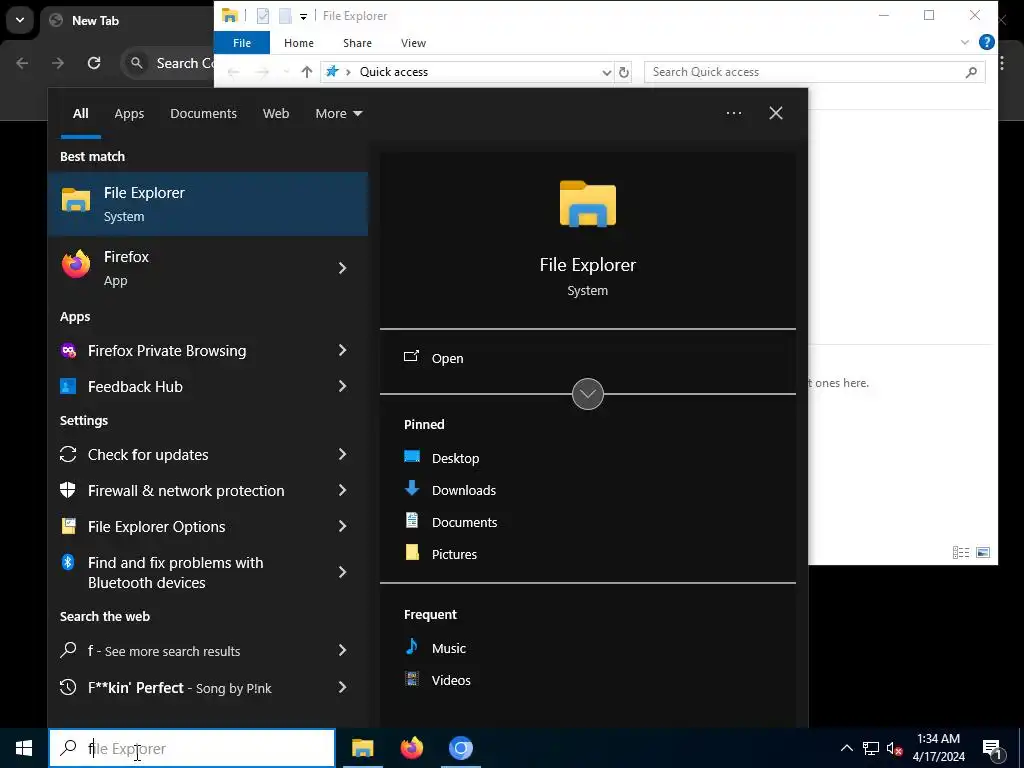Open muted volume tray icon
The height and width of the screenshot is (768, 1024).
coord(894,748)
